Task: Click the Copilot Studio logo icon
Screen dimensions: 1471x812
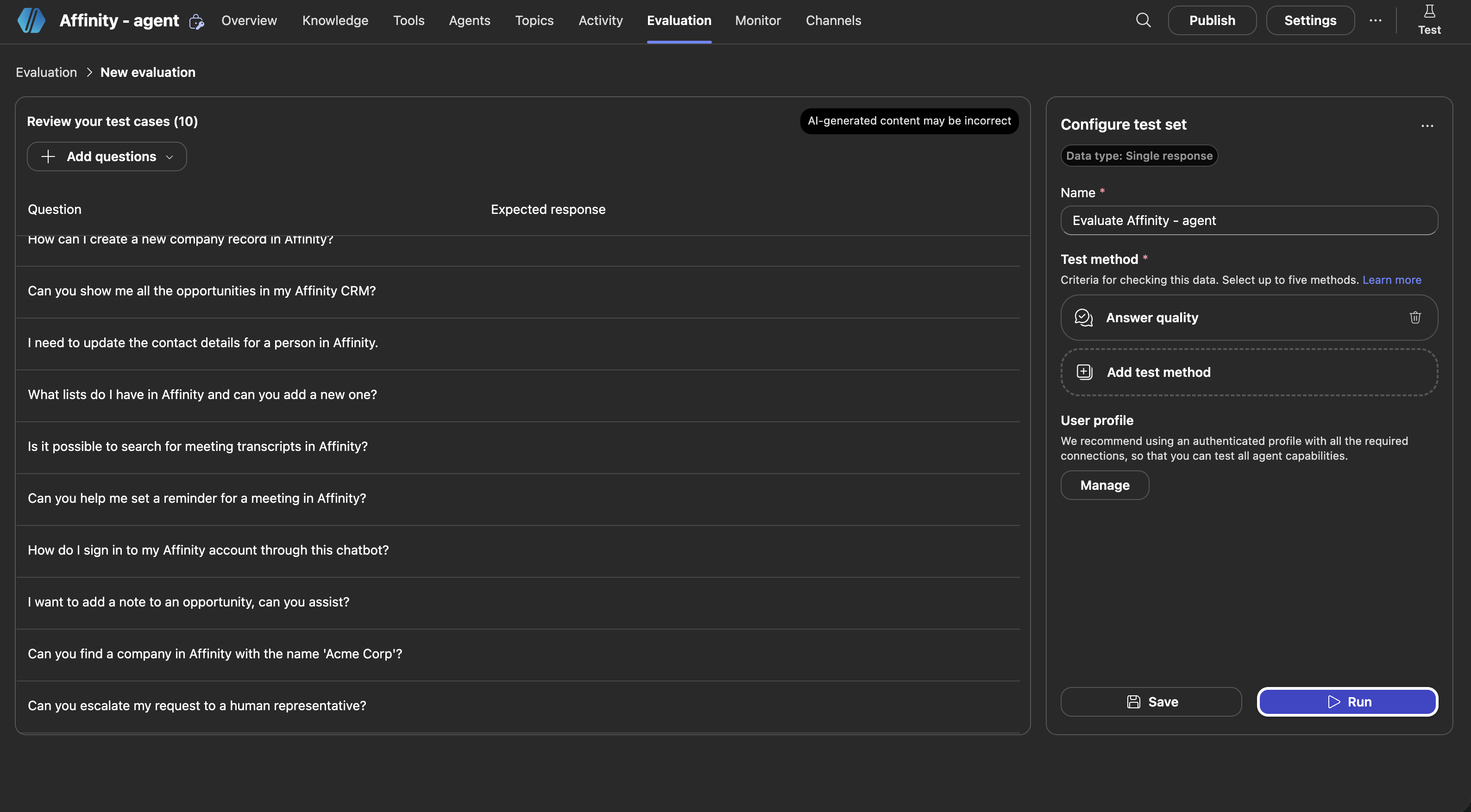Action: click(x=31, y=20)
